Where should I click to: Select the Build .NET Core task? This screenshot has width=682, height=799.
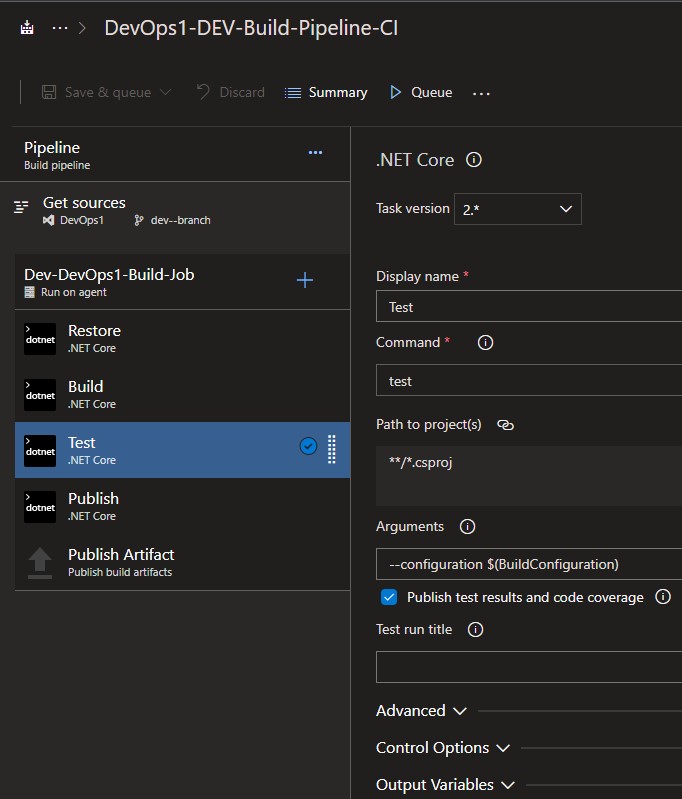pyautogui.click(x=182, y=394)
